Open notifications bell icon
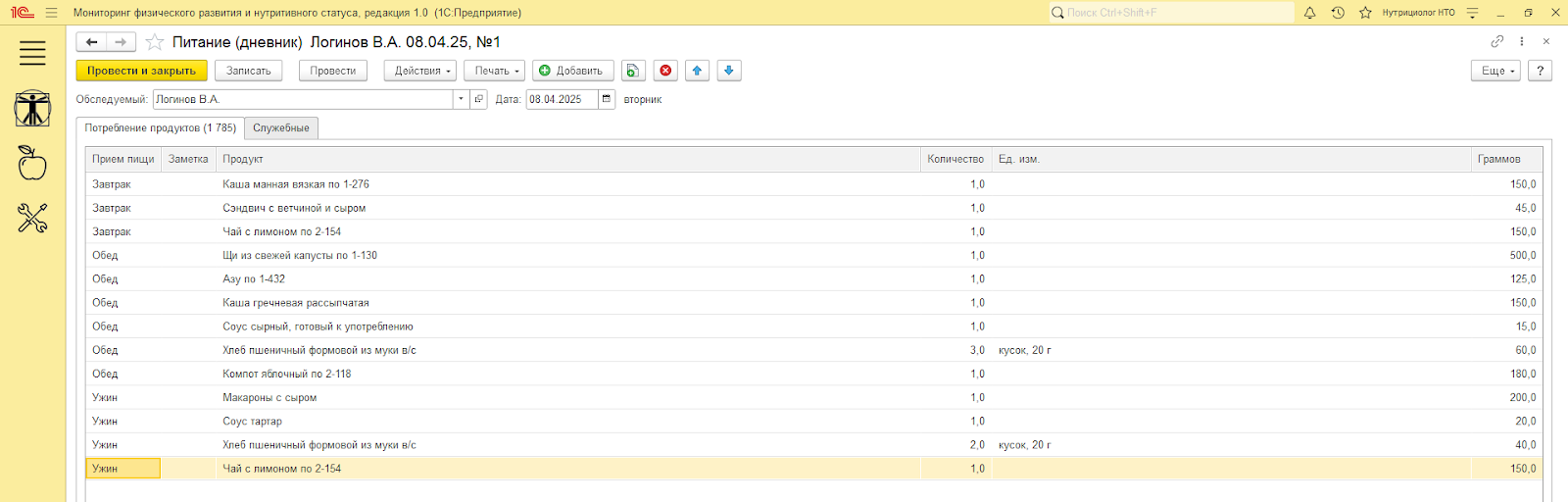The width and height of the screenshot is (1568, 502). [x=1309, y=13]
